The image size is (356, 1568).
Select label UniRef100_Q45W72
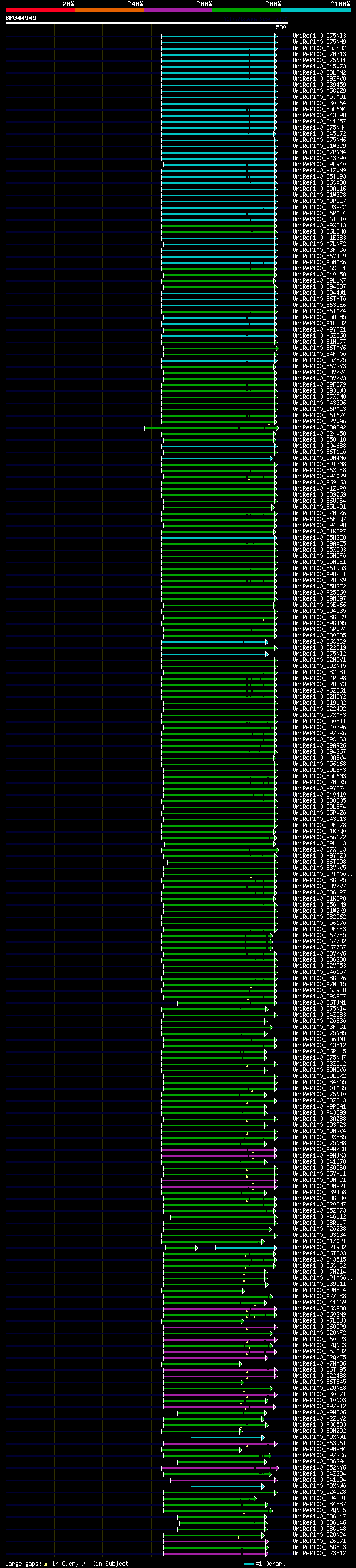pyautogui.click(x=319, y=133)
